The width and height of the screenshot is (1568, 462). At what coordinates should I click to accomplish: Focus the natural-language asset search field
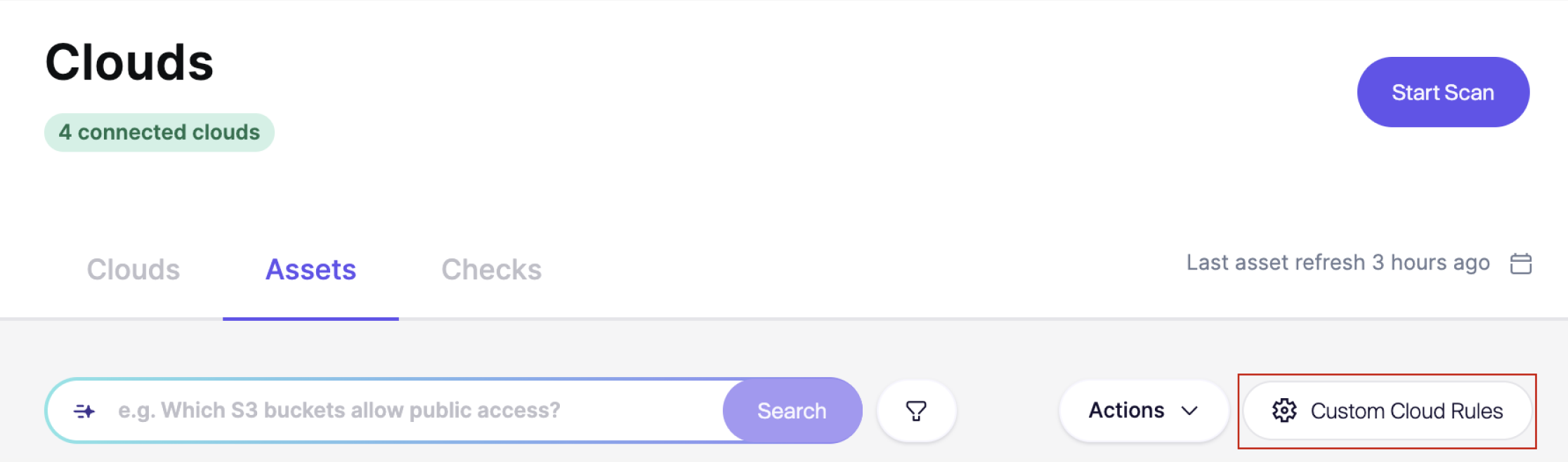point(414,411)
